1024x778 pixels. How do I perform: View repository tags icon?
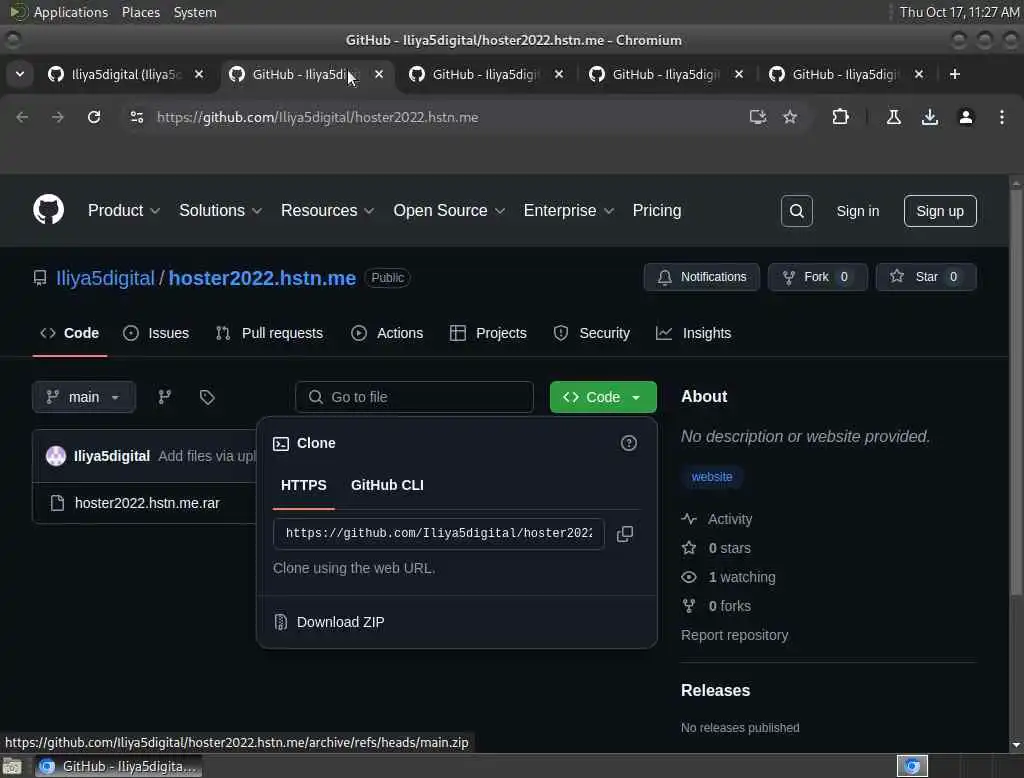pyautogui.click(x=207, y=397)
